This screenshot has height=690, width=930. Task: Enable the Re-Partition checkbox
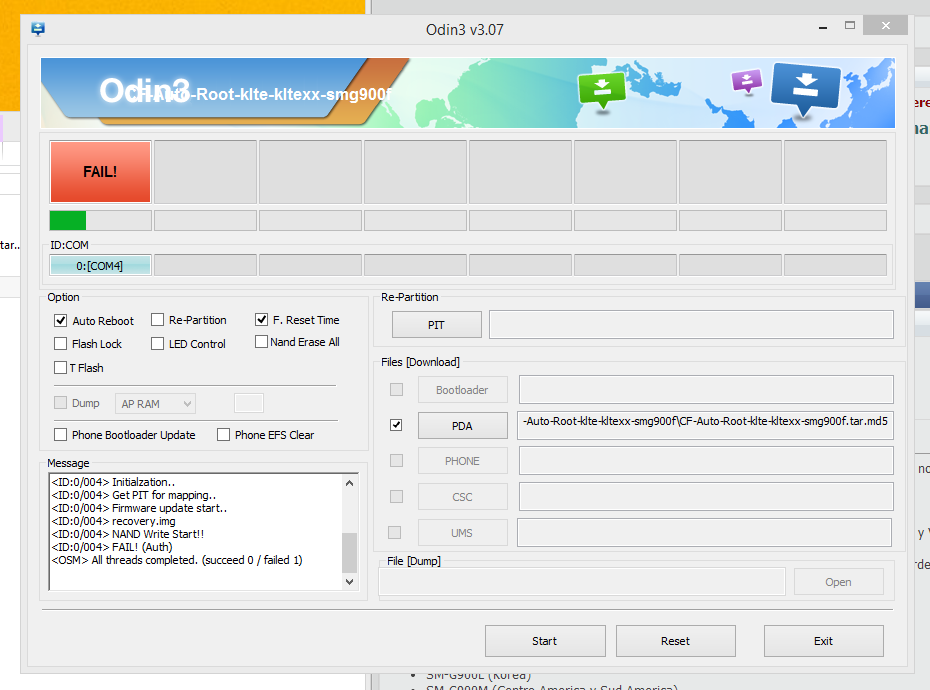click(157, 320)
